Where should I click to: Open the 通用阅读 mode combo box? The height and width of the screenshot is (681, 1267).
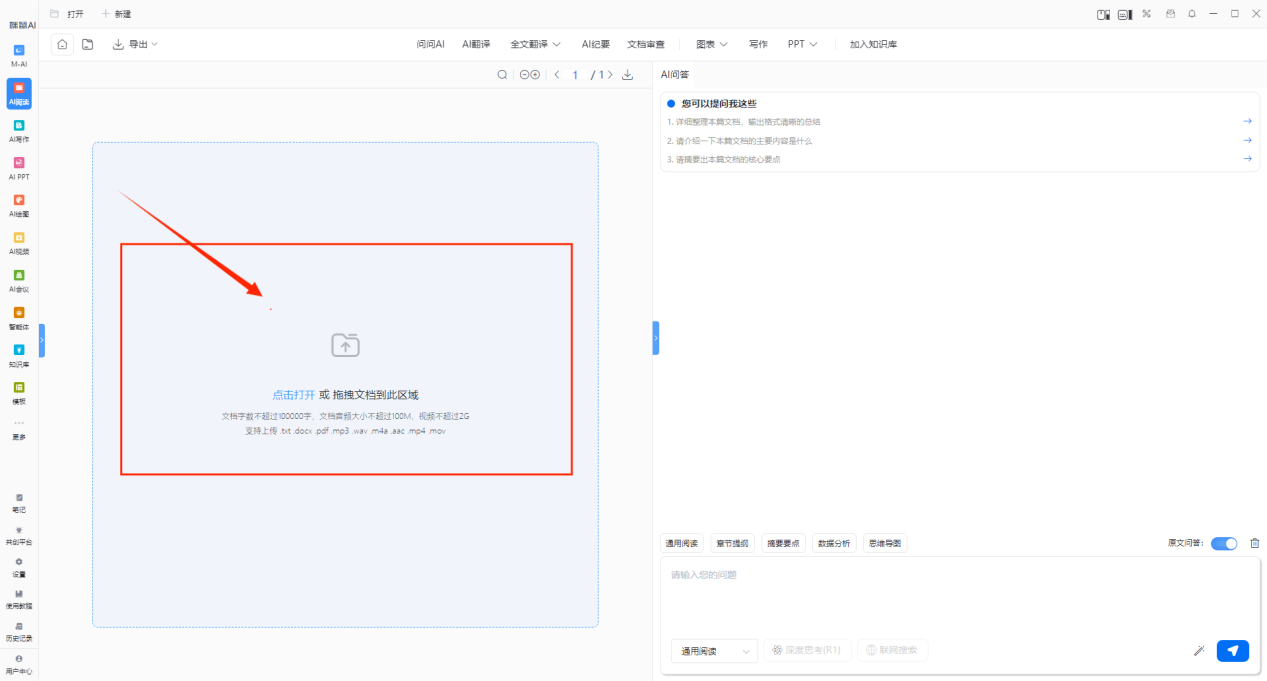714,651
